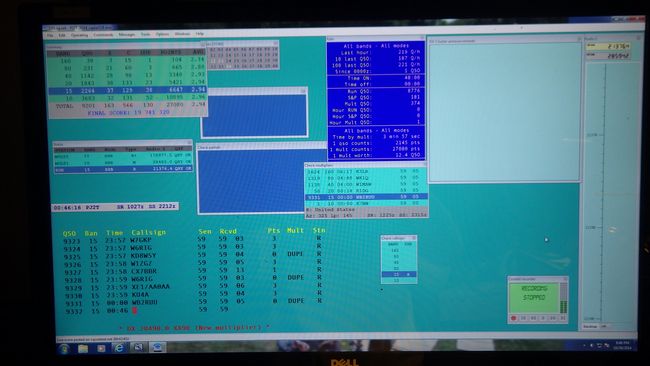The width and height of the screenshot is (650, 366).
Task: Open the Tools menu
Action: (x=145, y=34)
